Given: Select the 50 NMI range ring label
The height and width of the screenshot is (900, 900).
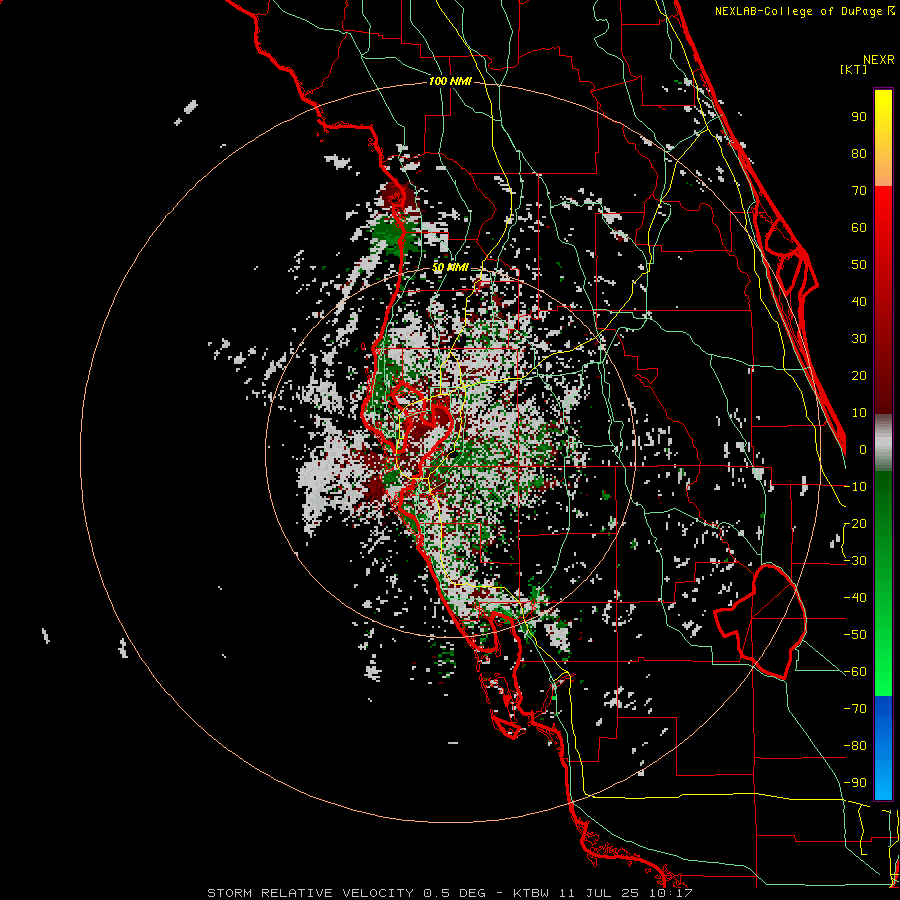Looking at the screenshot, I should 450,267.
